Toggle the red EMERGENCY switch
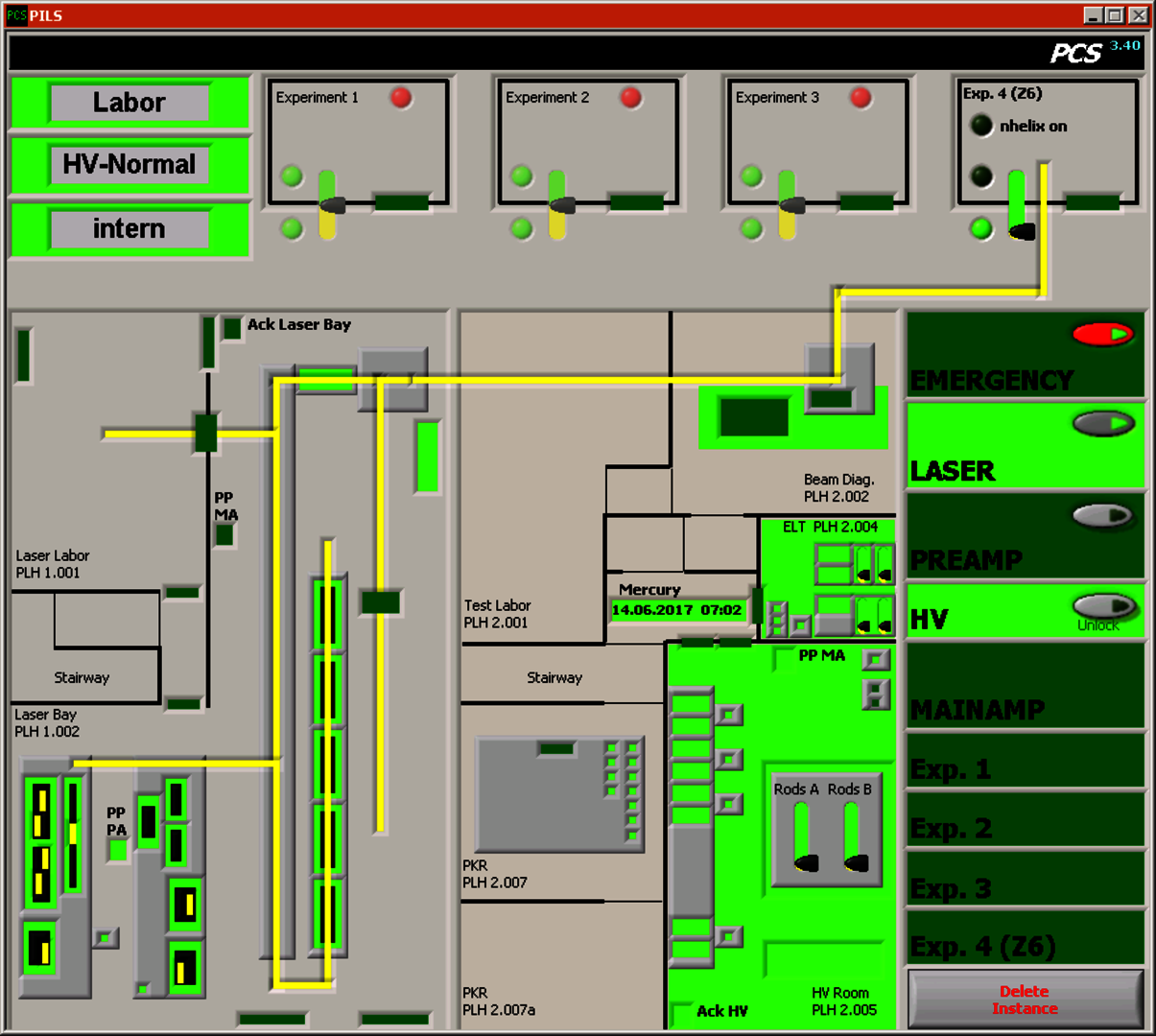Viewport: 1156px width, 1036px height. (1103, 334)
